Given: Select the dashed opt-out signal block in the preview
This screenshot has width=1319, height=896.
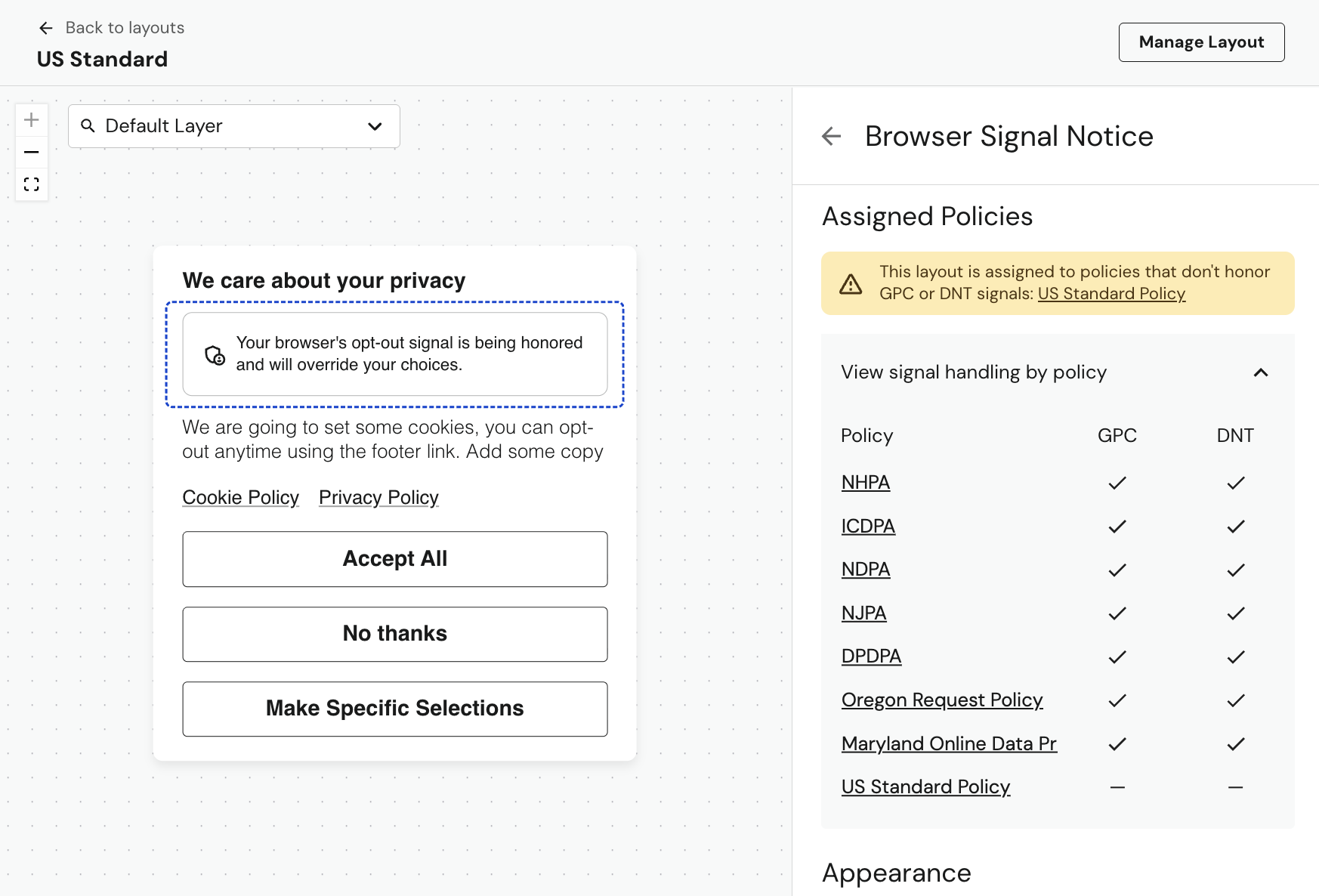Looking at the screenshot, I should [x=394, y=354].
